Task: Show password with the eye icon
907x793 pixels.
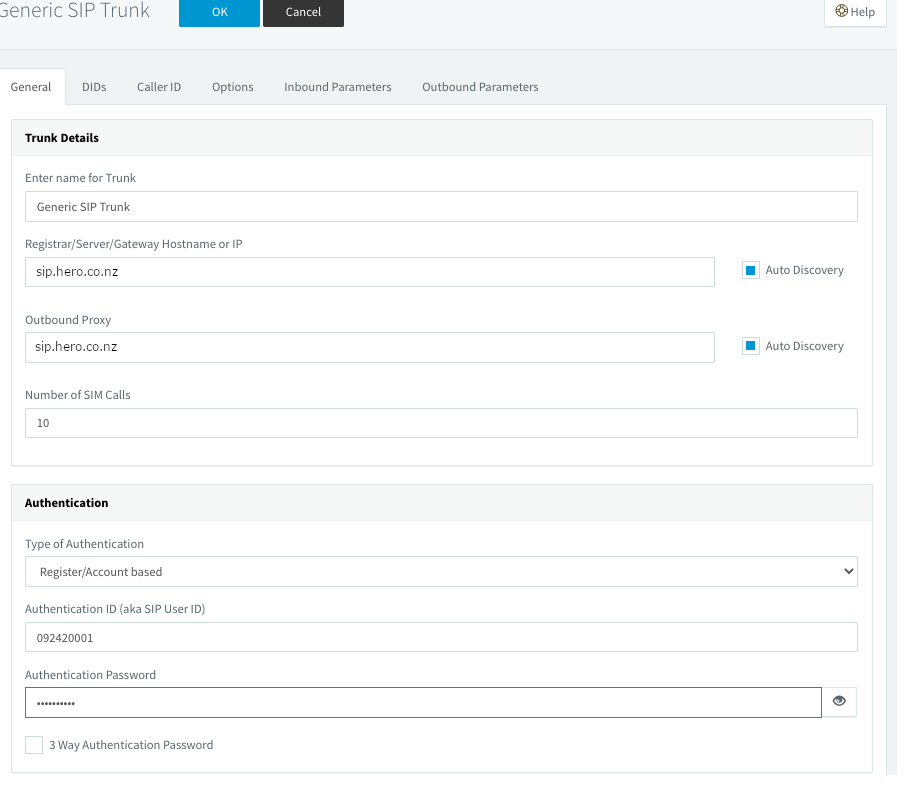Action: [x=839, y=702]
